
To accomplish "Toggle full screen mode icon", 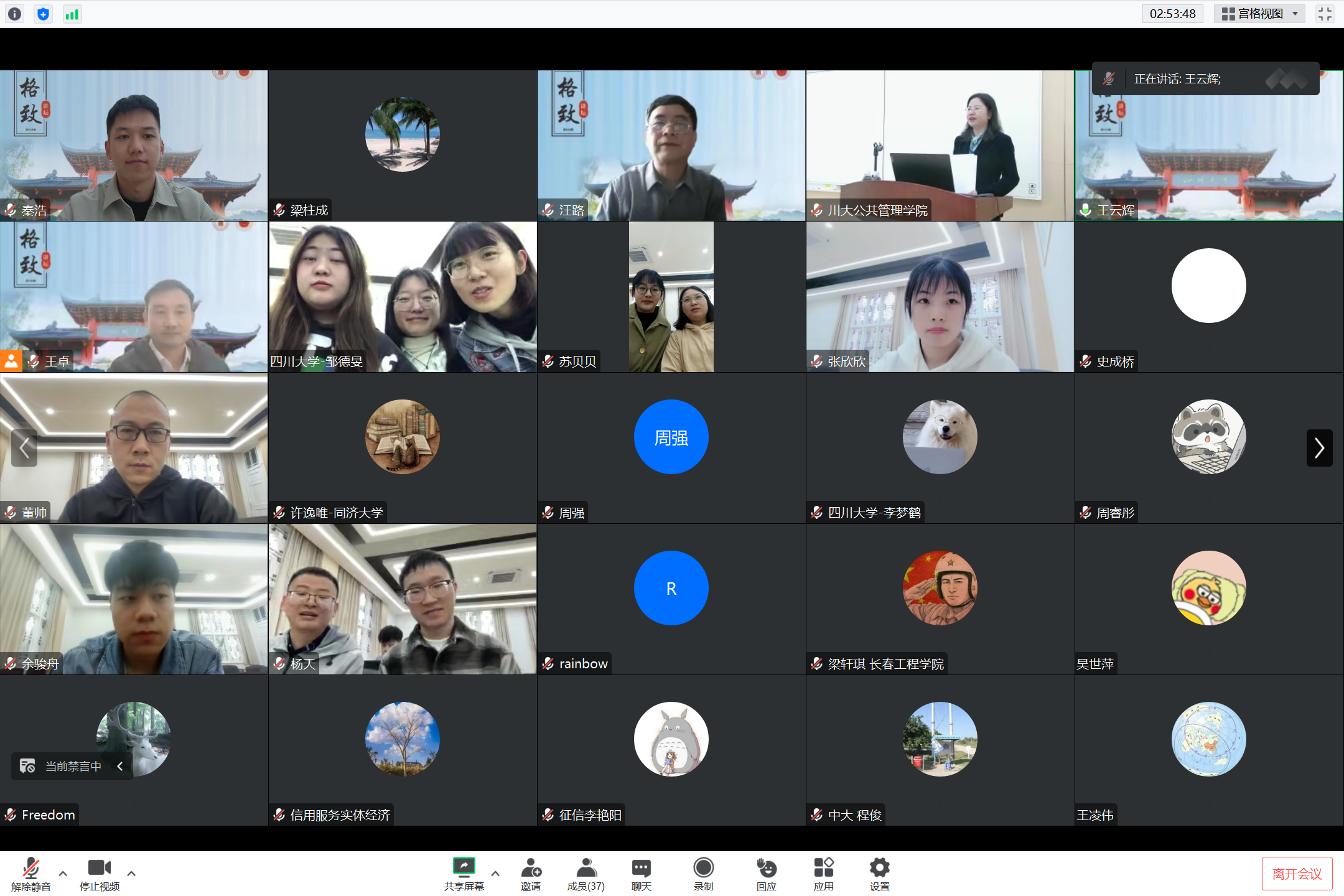I will 1325,14.
